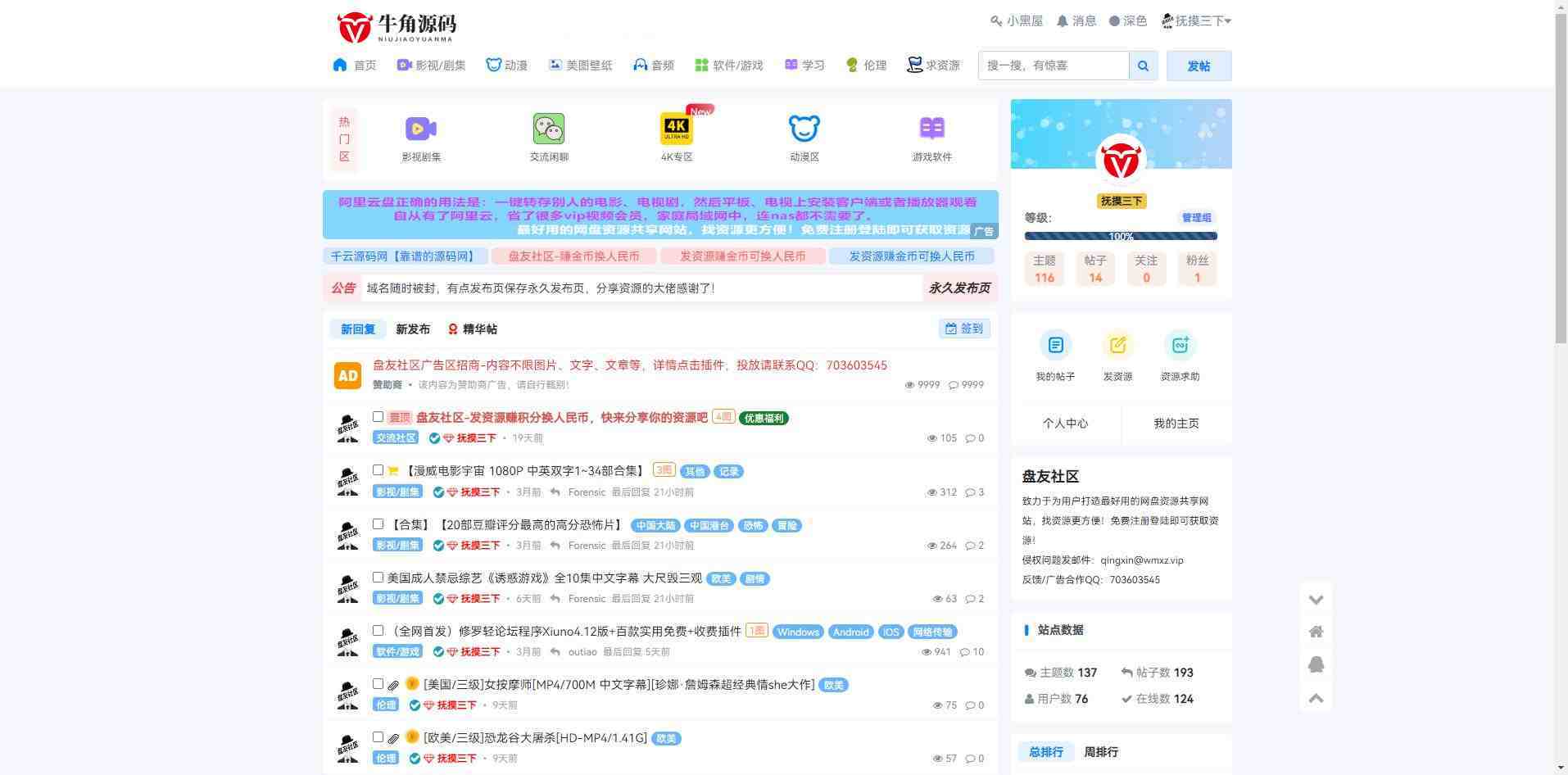Click the 管理组 badge
Viewport: 1568px width, 775px height.
[1196, 218]
